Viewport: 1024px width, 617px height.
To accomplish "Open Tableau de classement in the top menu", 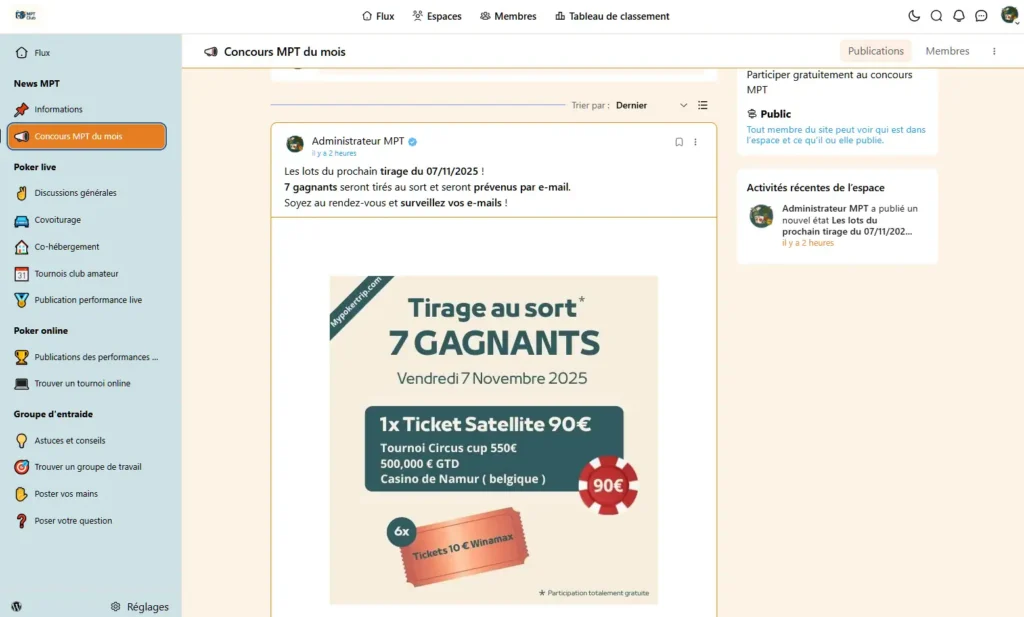I will (612, 16).
